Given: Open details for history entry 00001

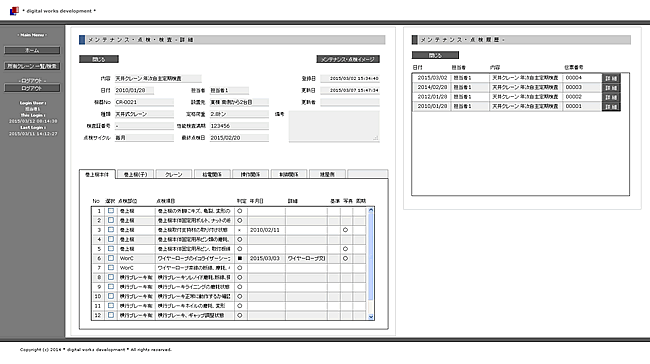Looking at the screenshot, I should tap(611, 107).
